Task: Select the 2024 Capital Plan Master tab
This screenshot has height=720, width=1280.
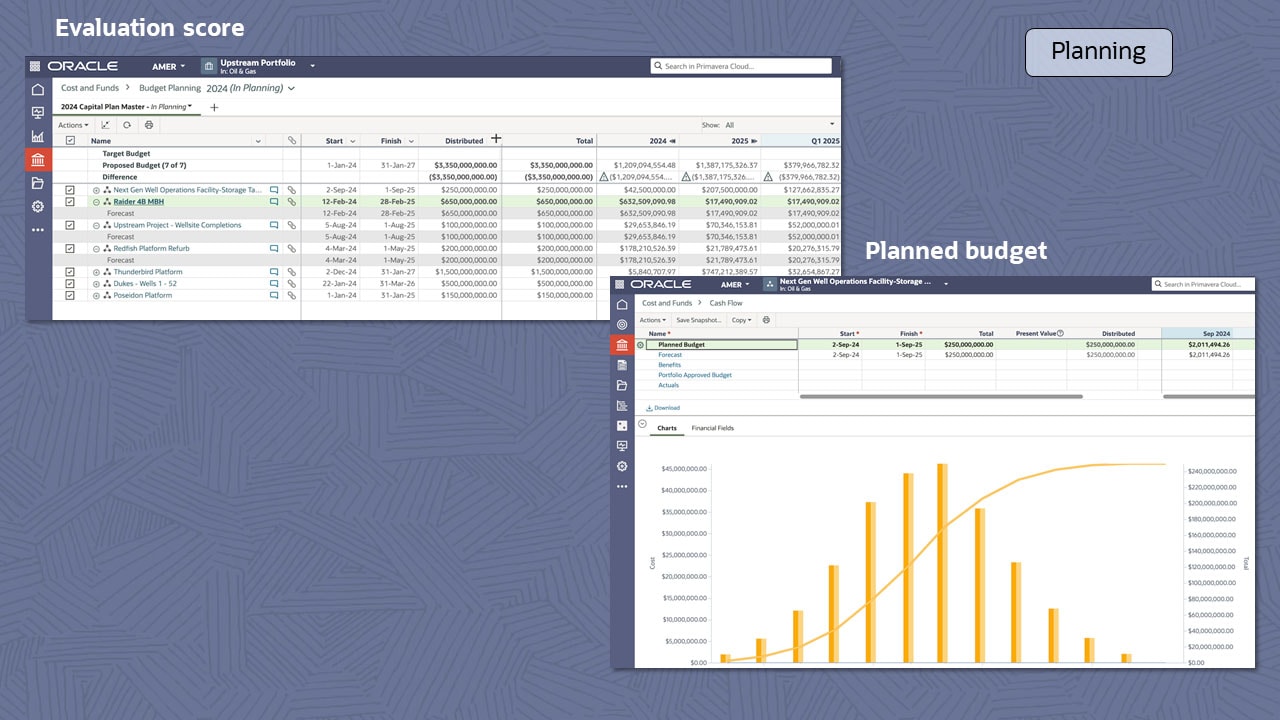Action: click(126, 106)
